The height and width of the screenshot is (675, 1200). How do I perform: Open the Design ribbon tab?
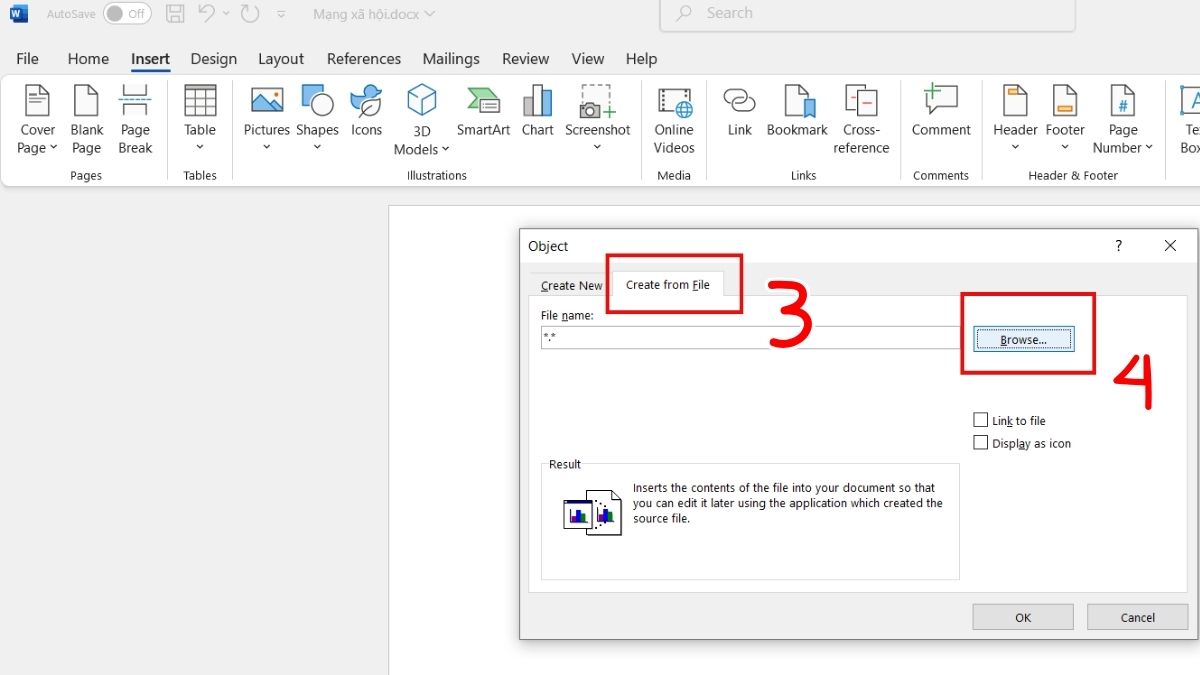(x=214, y=59)
